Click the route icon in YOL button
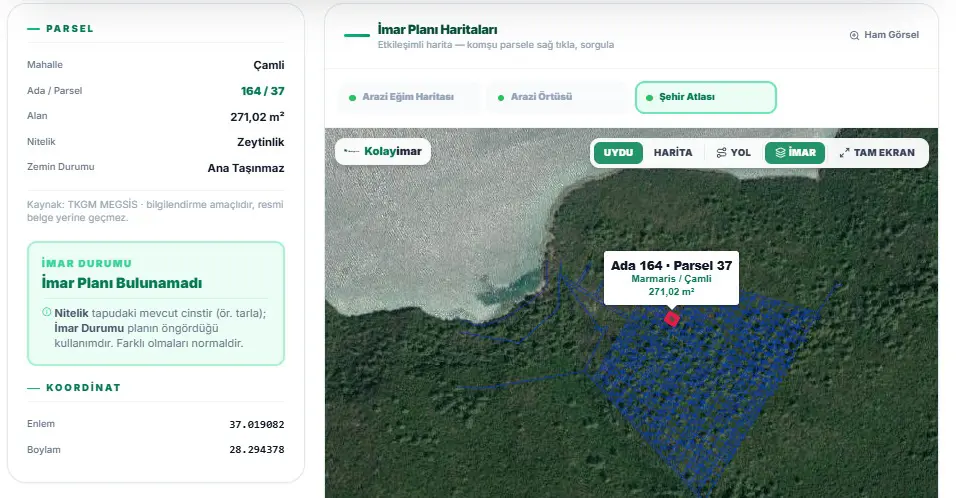Image resolution: width=956 pixels, height=498 pixels. tap(721, 152)
